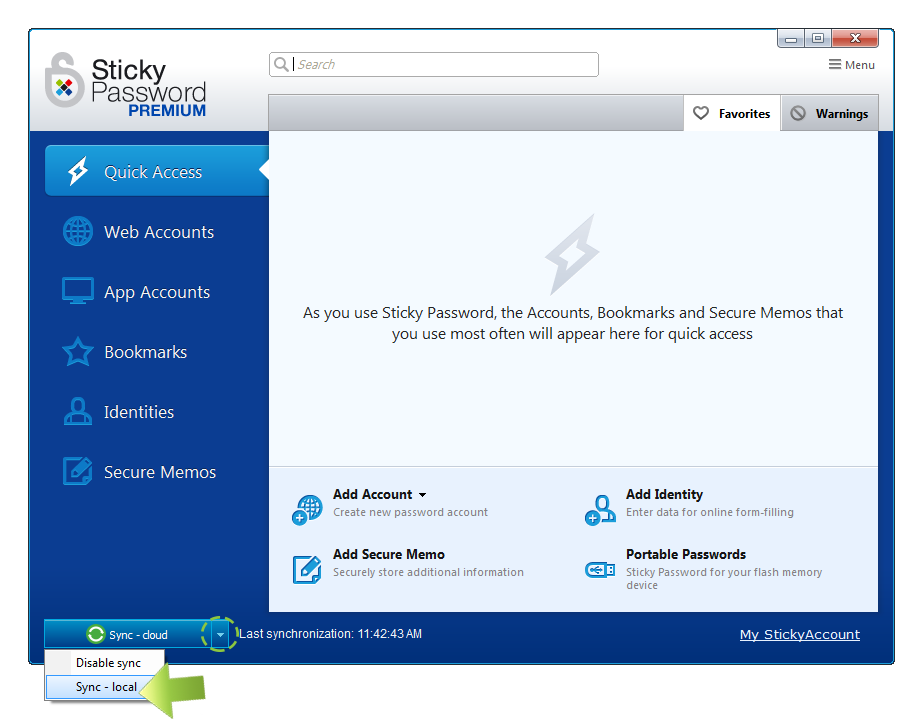Click the Favorites heart icon
Viewport: 915px width, 720px height.
pos(701,113)
